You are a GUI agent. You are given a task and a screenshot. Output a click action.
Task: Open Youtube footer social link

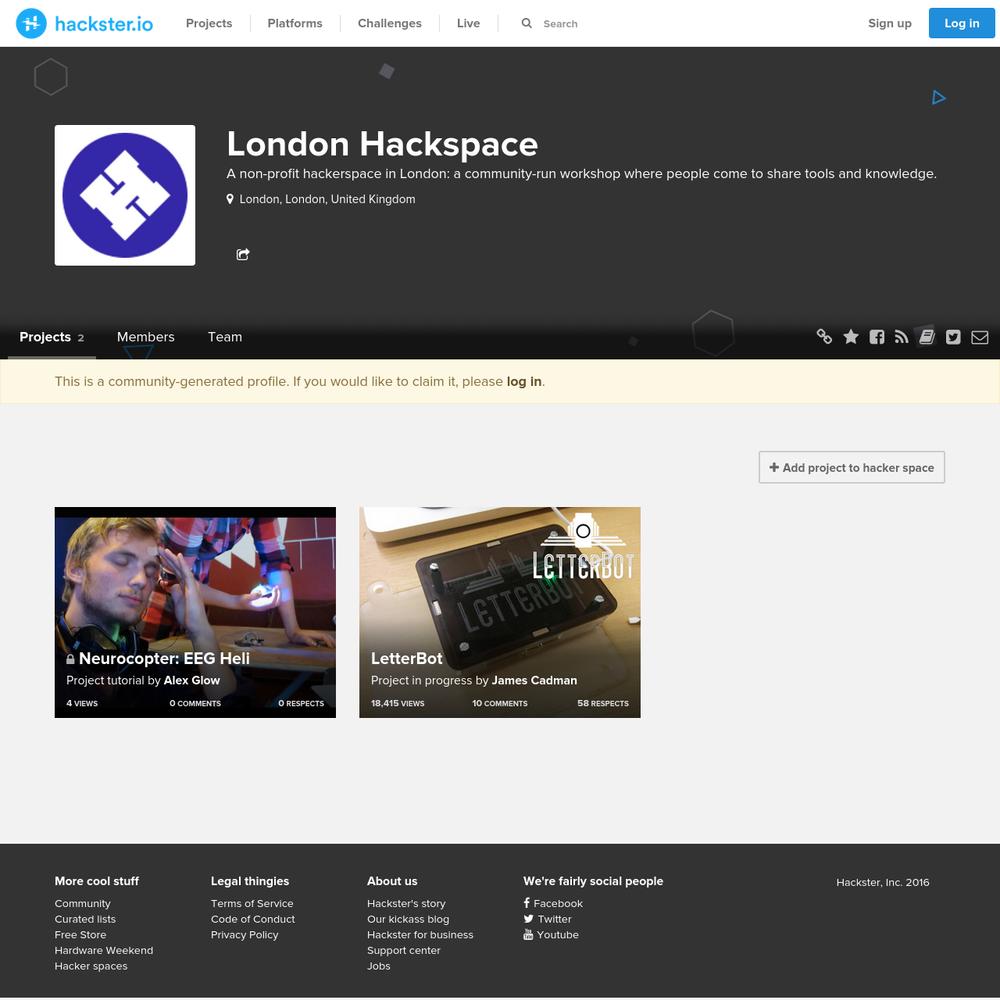click(551, 935)
